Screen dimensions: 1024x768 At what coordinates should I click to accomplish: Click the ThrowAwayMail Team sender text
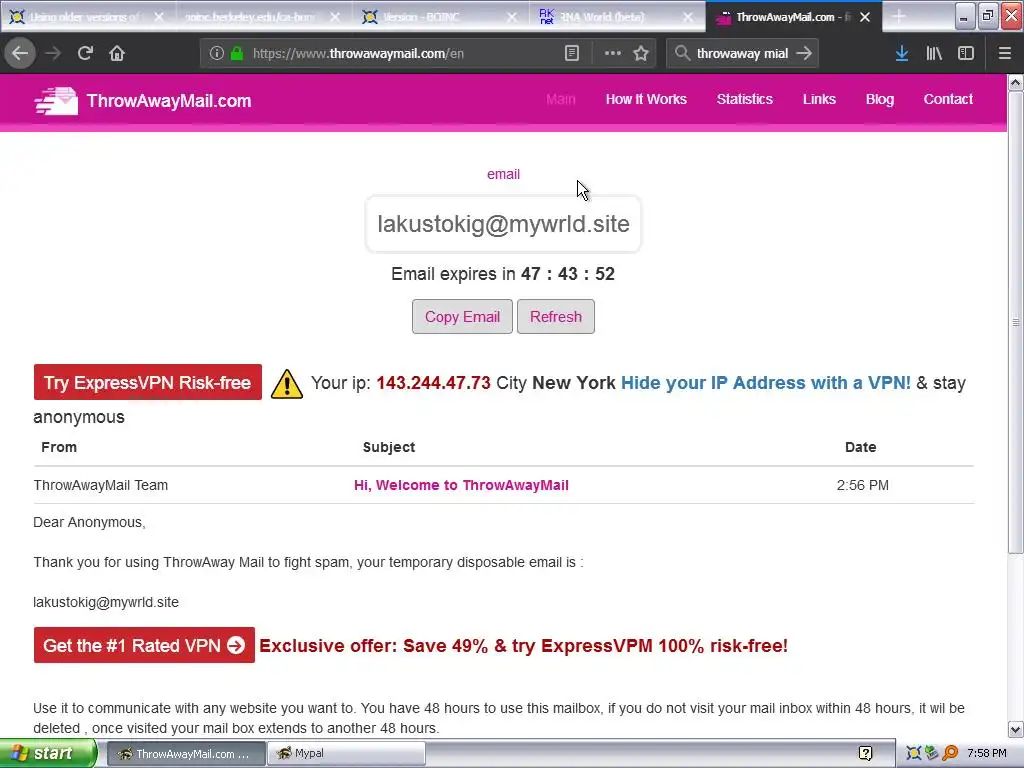click(x=101, y=485)
